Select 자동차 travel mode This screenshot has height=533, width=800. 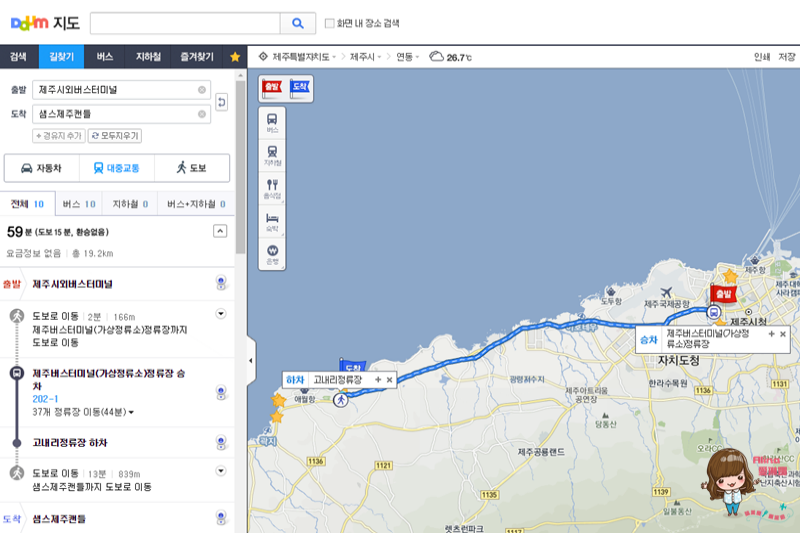[41, 168]
